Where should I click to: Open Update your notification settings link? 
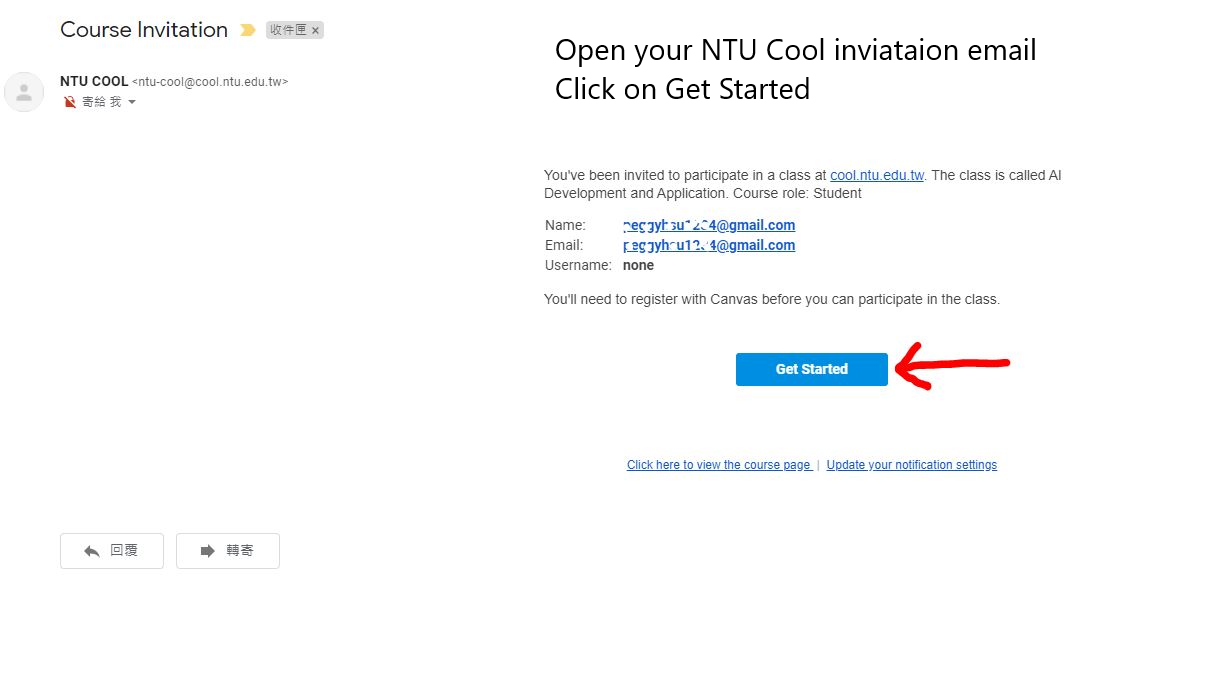click(912, 465)
